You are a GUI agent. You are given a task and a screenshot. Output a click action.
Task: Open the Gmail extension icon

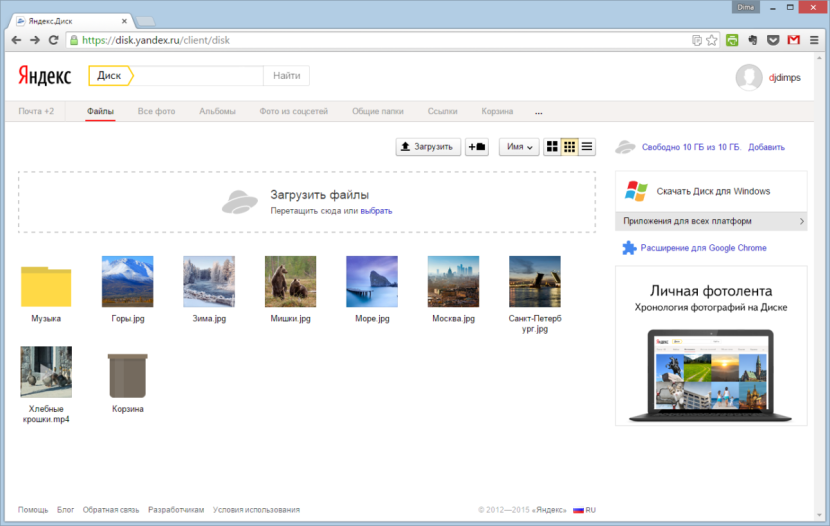tap(793, 40)
